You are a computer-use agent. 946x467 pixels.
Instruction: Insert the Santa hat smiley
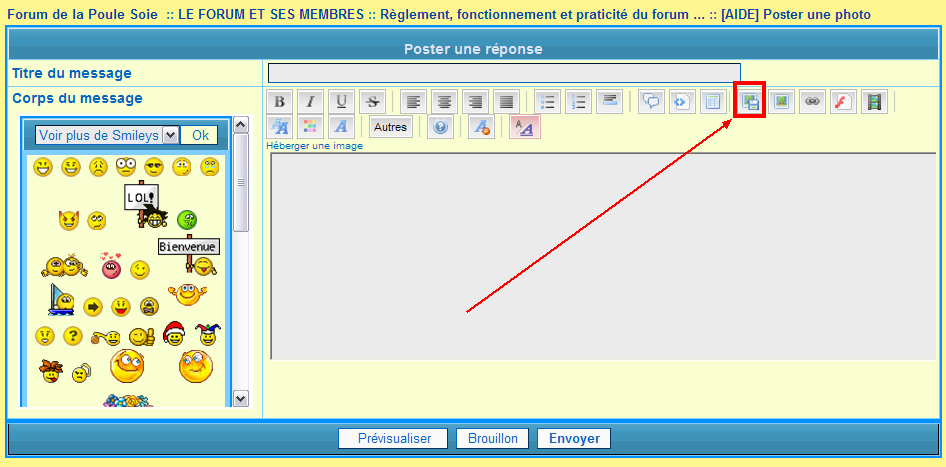tap(174, 334)
